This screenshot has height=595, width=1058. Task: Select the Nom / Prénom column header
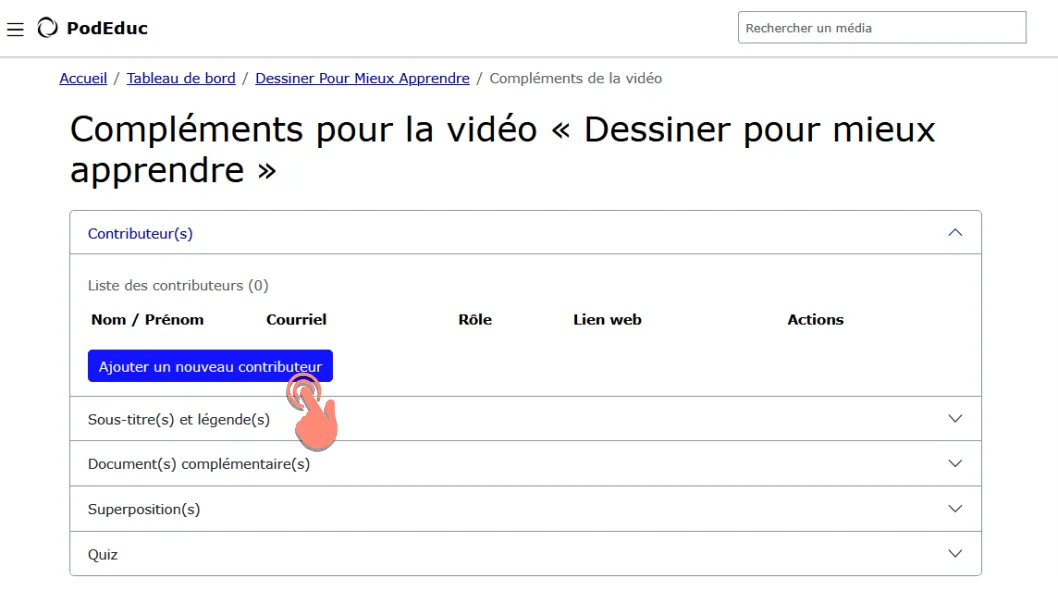pos(147,320)
